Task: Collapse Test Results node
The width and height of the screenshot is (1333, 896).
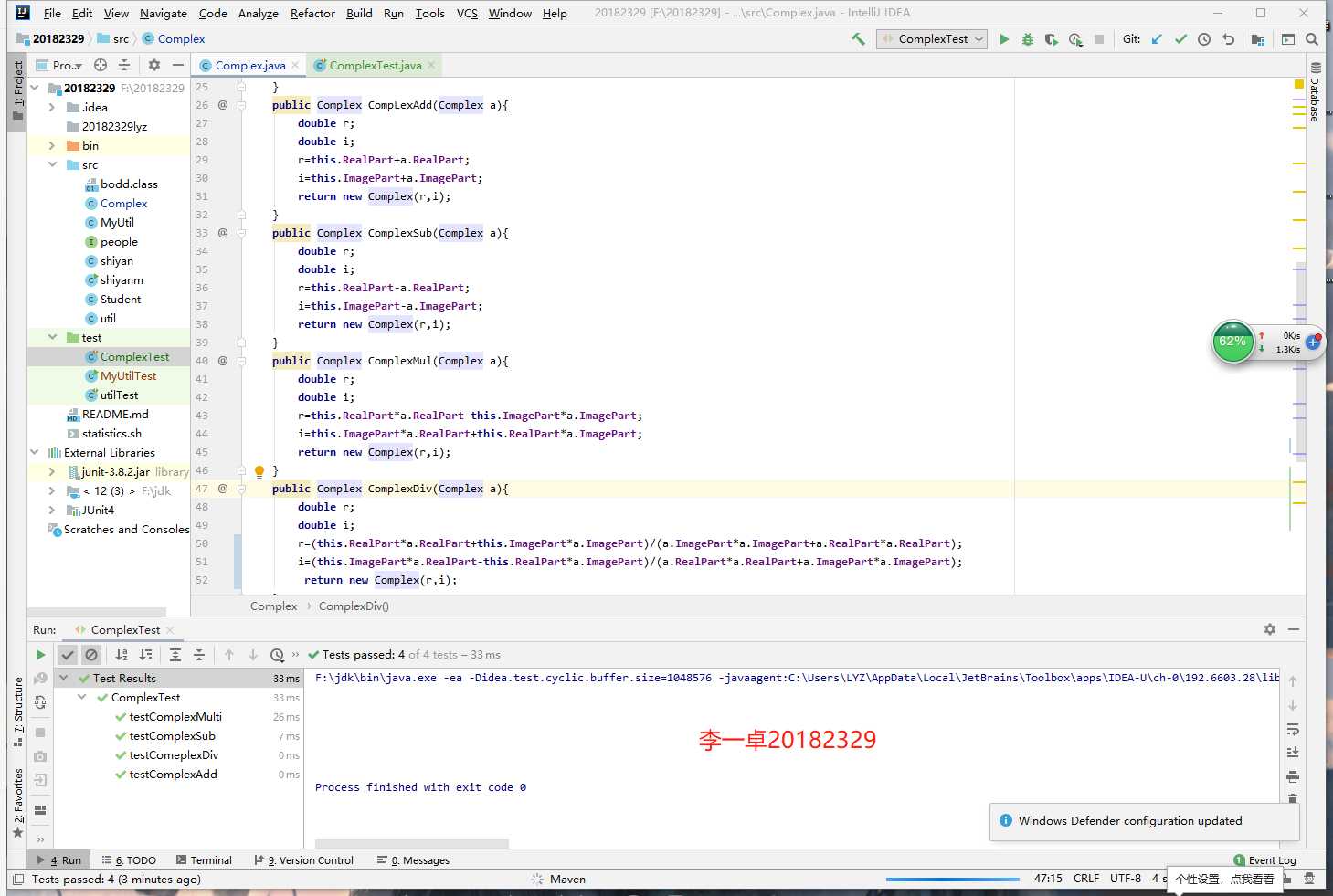Action: click(64, 678)
